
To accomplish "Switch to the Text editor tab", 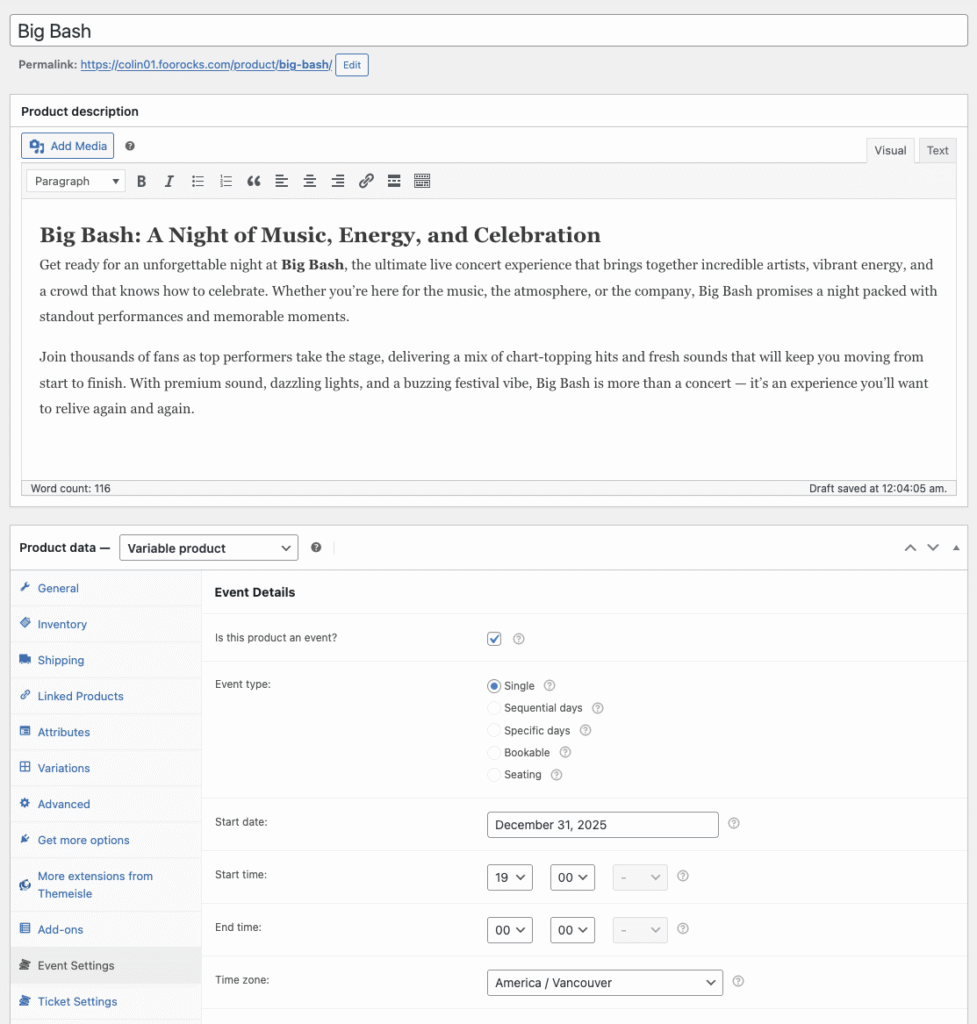I will [x=937, y=150].
